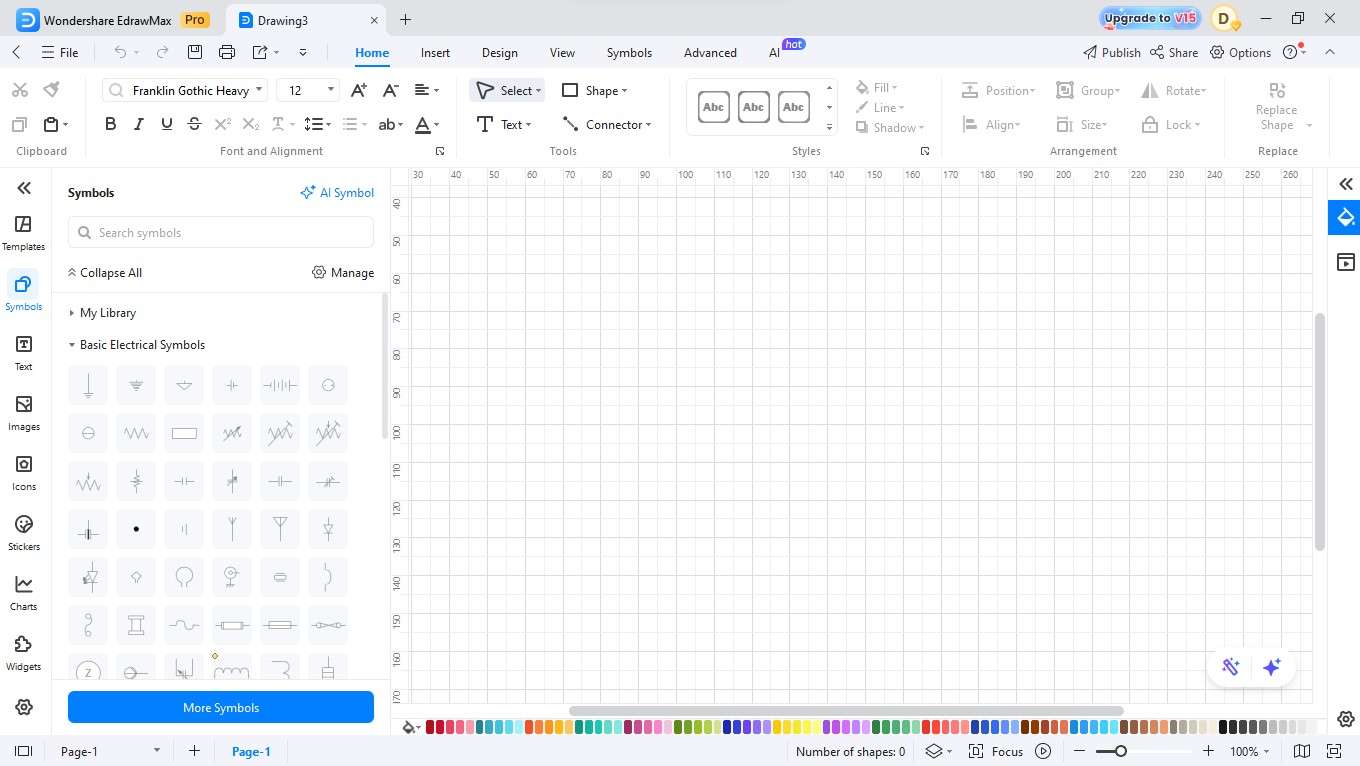Image resolution: width=1360 pixels, height=766 pixels.
Task: Open the Images panel in sidebar
Action: click(x=23, y=413)
